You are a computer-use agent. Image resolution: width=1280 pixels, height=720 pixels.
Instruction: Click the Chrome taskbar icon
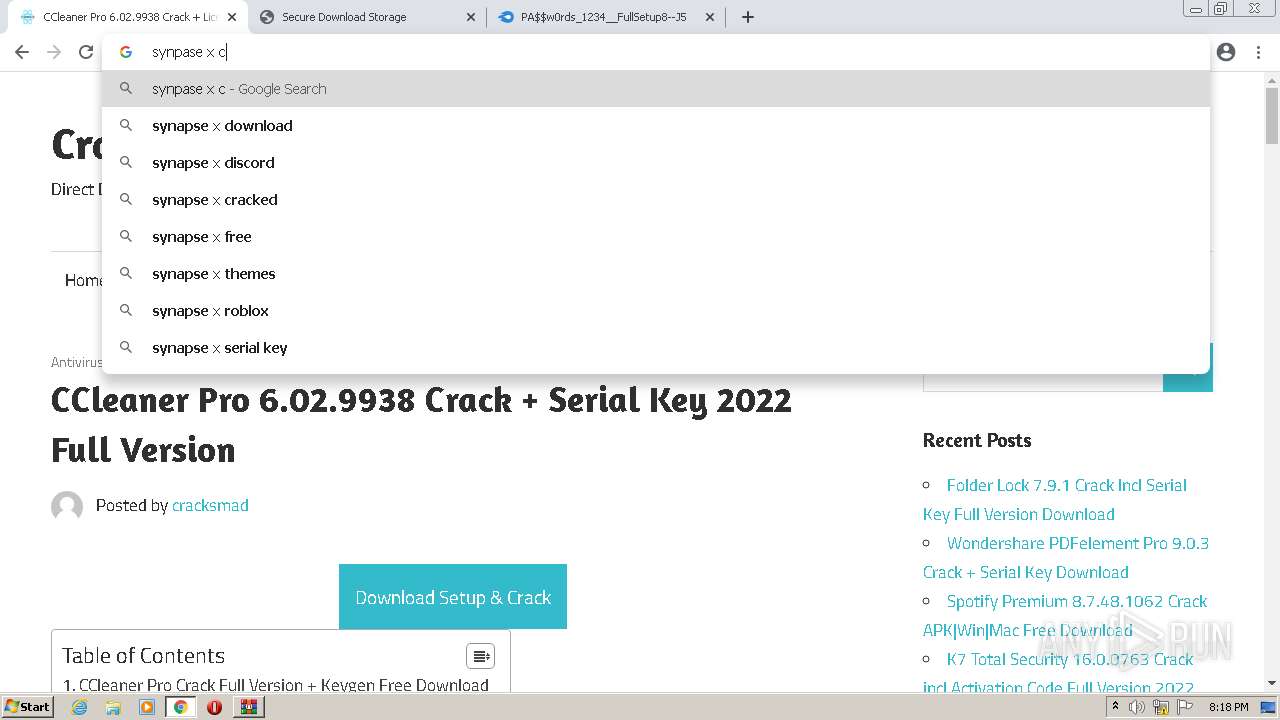pos(181,707)
